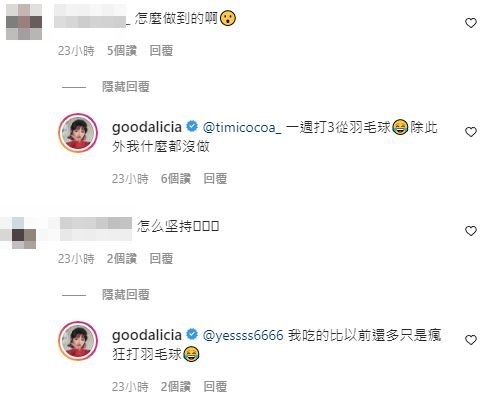Reply to the 怎么坚持 comment
The height and width of the screenshot is (402, 489).
coord(161,258)
